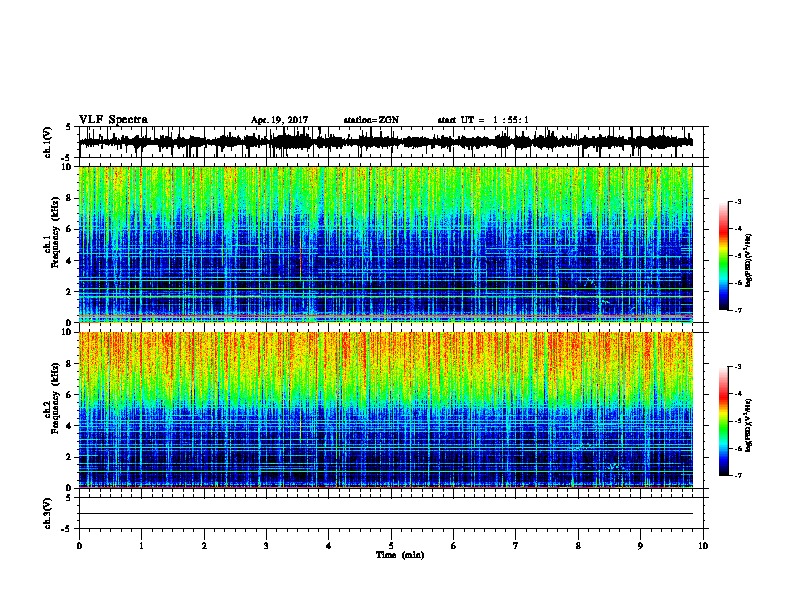Image resolution: width=792 pixels, height=612 pixels.
Task: Click the ch.1 spectrogram panel
Action: pyautogui.click(x=391, y=244)
